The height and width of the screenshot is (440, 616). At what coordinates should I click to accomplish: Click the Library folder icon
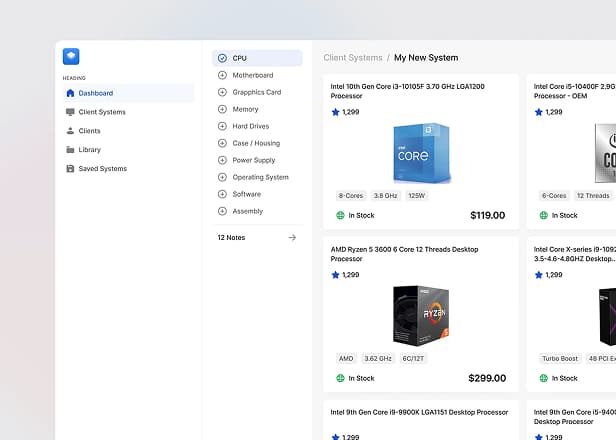click(70, 150)
